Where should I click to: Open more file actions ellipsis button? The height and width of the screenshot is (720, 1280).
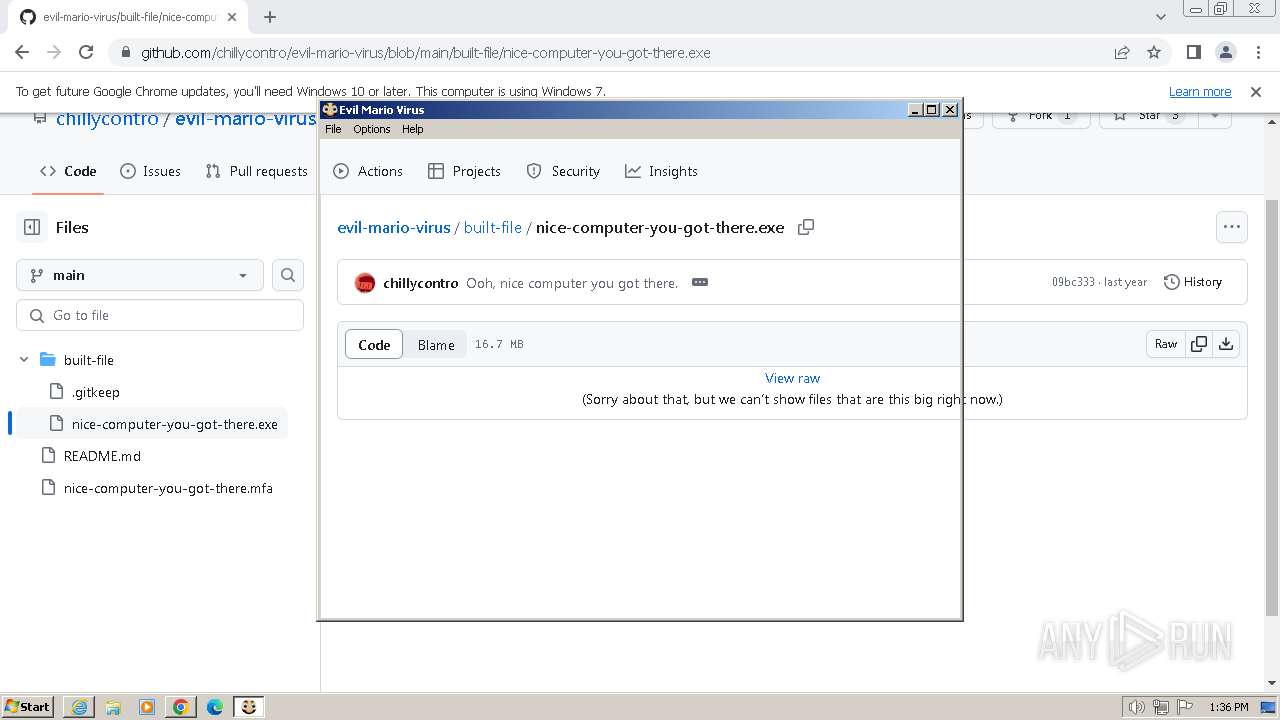[x=1232, y=227]
